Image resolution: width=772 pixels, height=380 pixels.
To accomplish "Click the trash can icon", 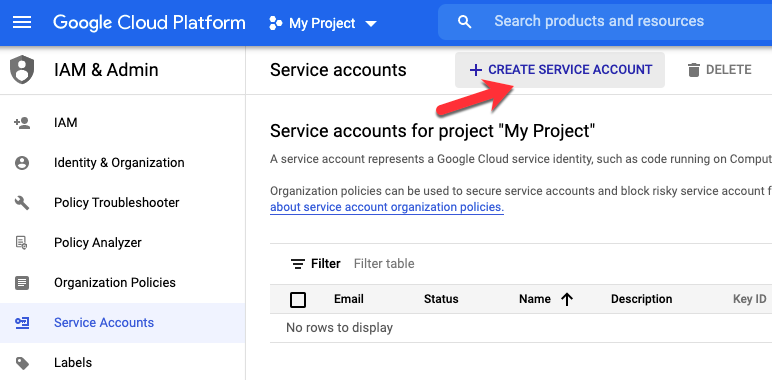I will (693, 70).
